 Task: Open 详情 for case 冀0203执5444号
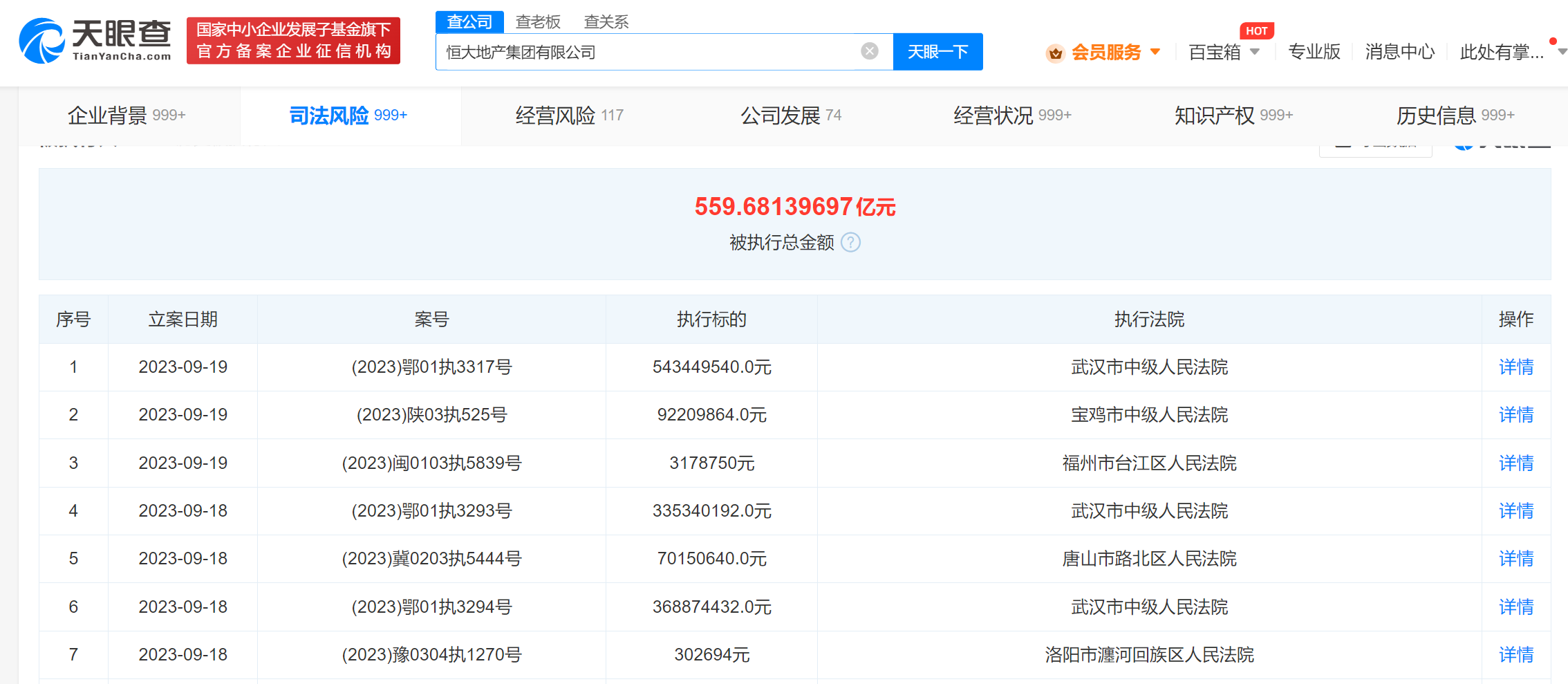tap(1516, 559)
